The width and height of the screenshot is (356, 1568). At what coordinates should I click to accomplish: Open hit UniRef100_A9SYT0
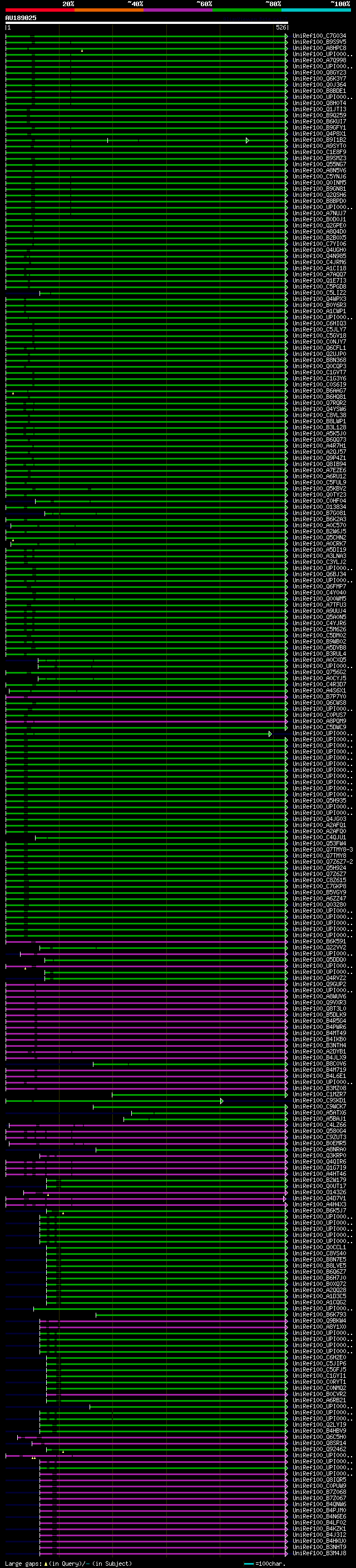tap(319, 146)
